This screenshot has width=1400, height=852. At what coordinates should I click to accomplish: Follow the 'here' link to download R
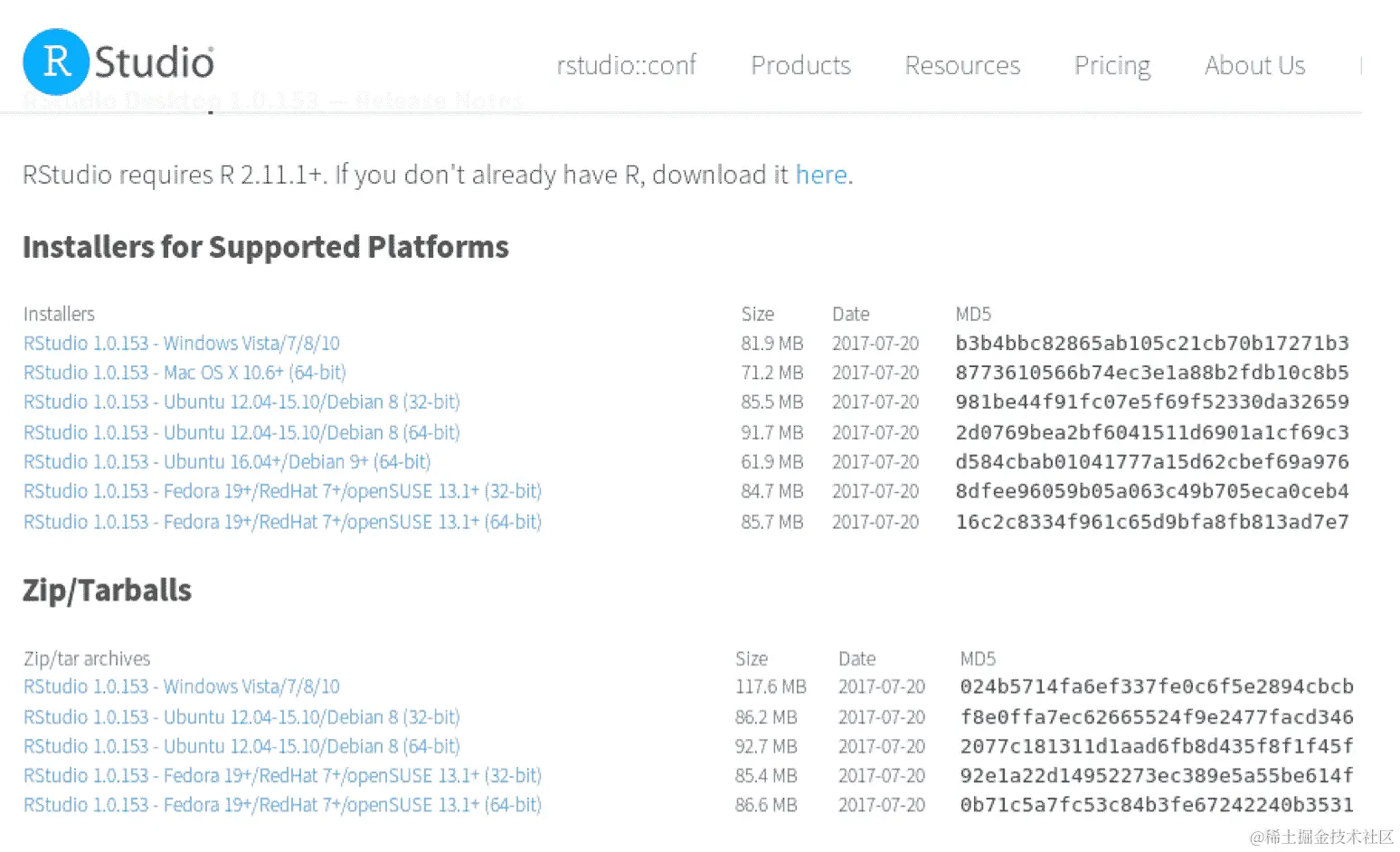821,174
